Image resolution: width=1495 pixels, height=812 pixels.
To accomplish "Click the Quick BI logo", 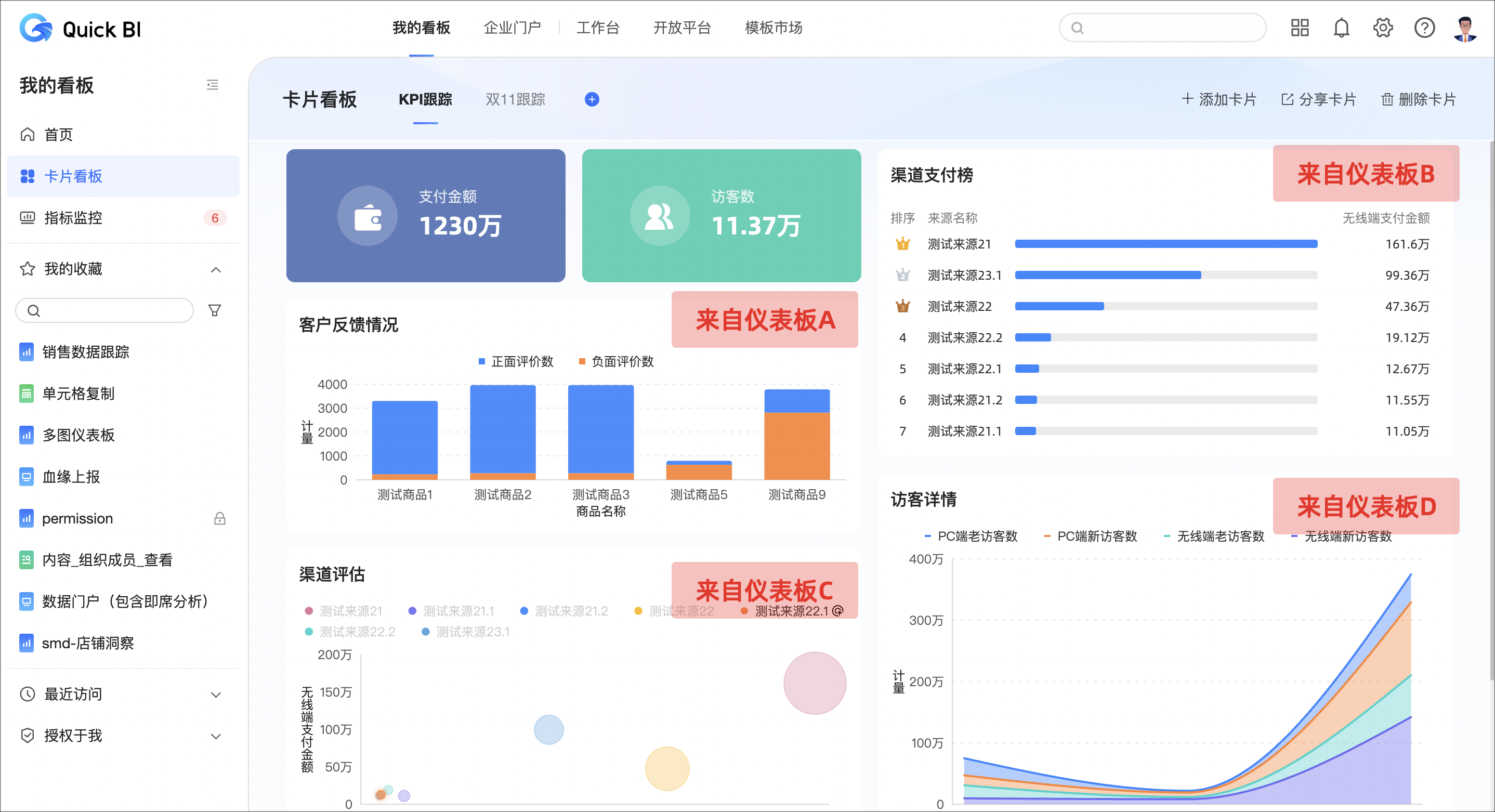I will pos(80,28).
